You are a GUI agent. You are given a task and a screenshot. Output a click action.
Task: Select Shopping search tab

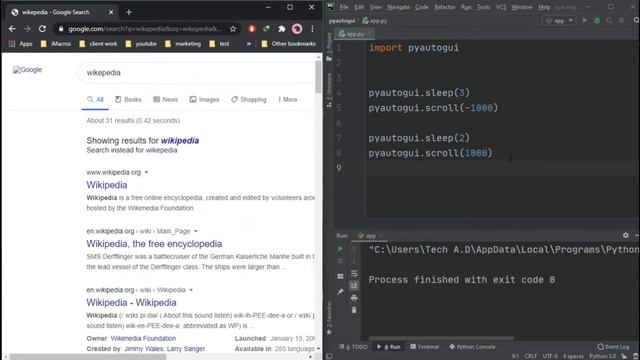click(x=249, y=100)
